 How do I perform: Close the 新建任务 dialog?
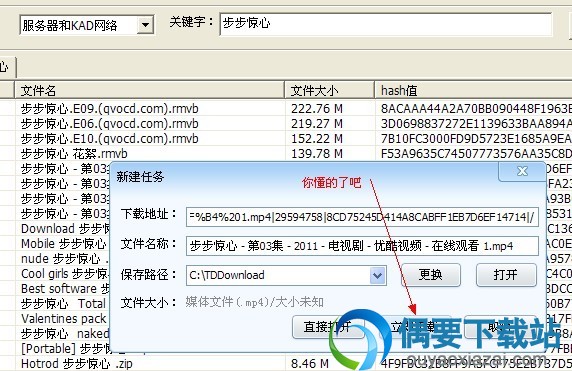click(x=522, y=171)
